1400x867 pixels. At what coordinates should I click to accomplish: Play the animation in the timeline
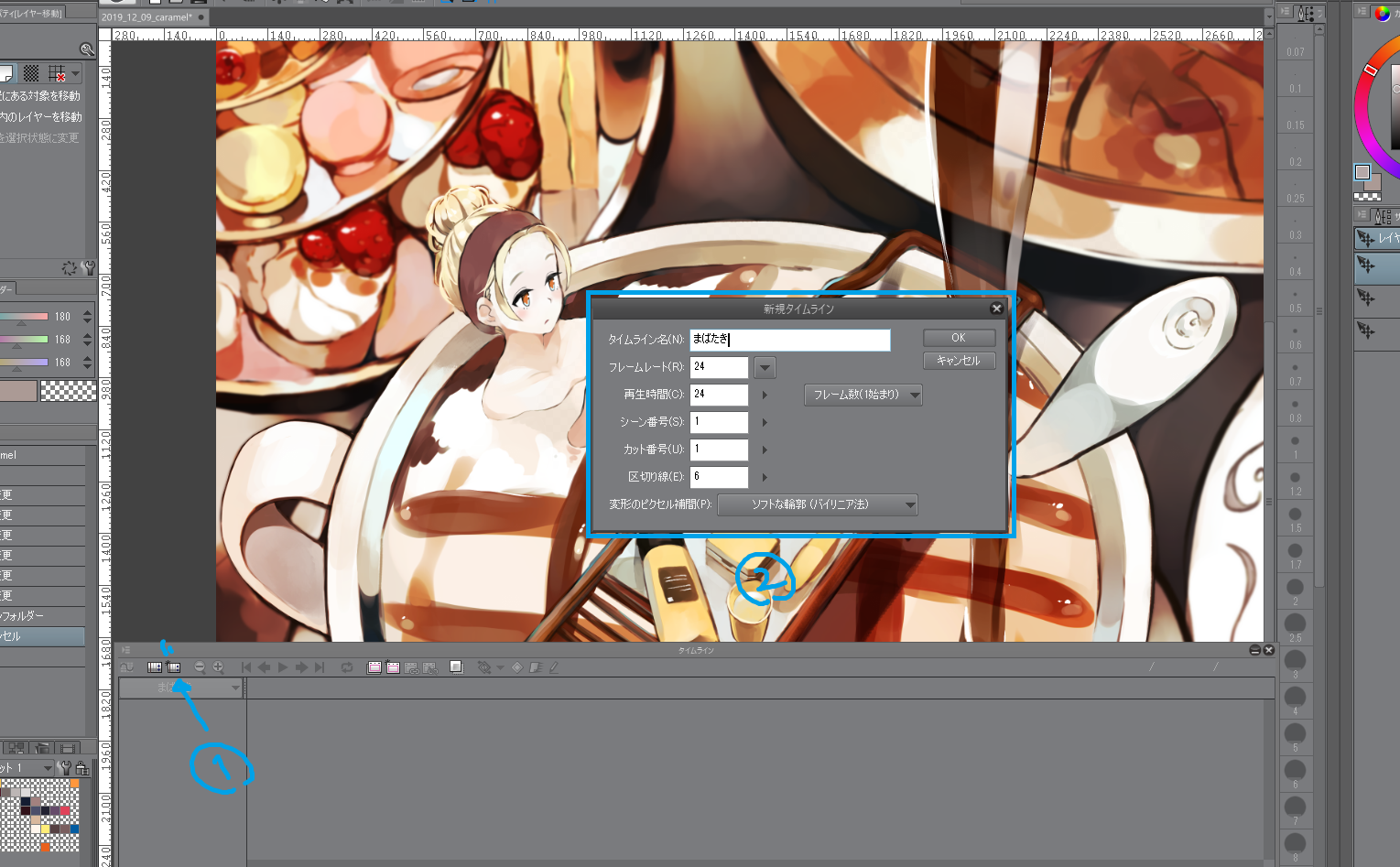[x=283, y=667]
